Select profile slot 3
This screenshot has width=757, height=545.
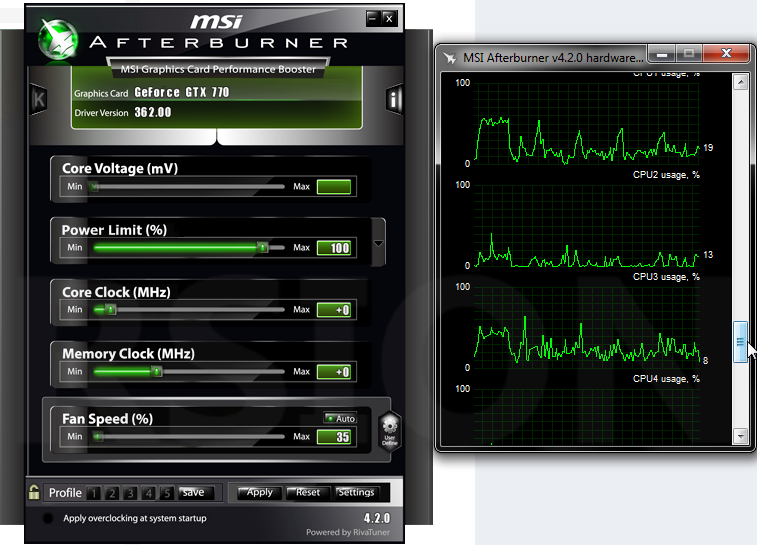130,493
